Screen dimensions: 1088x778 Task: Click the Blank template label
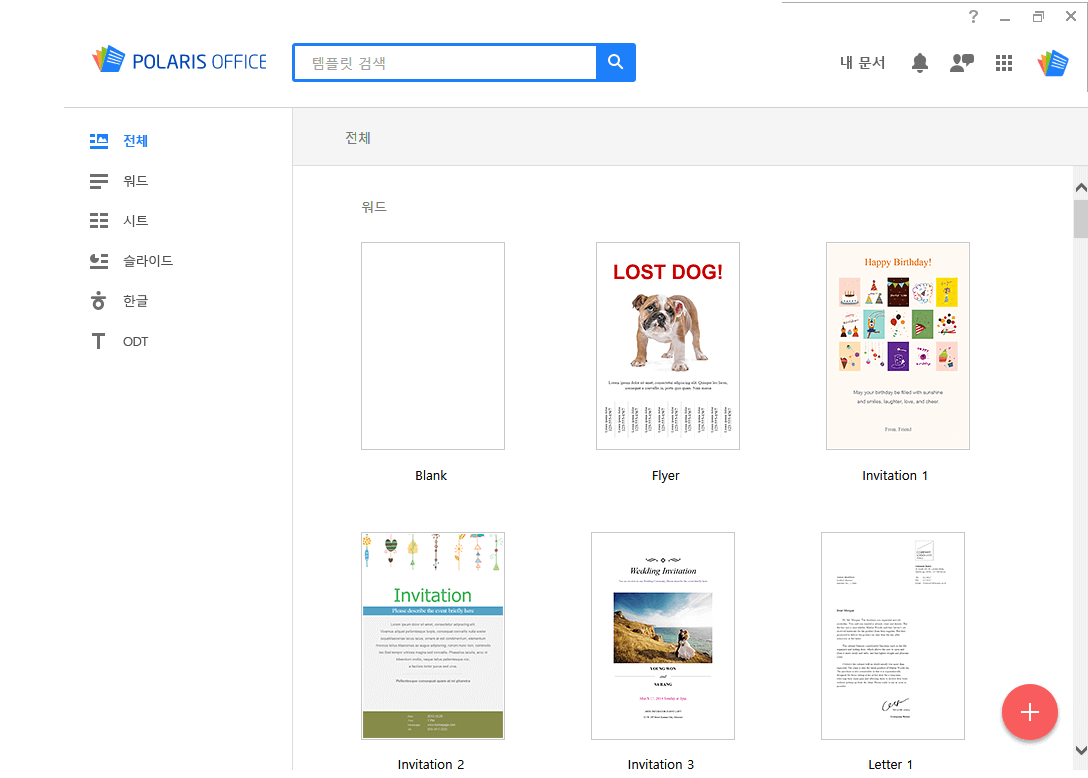pyautogui.click(x=431, y=475)
